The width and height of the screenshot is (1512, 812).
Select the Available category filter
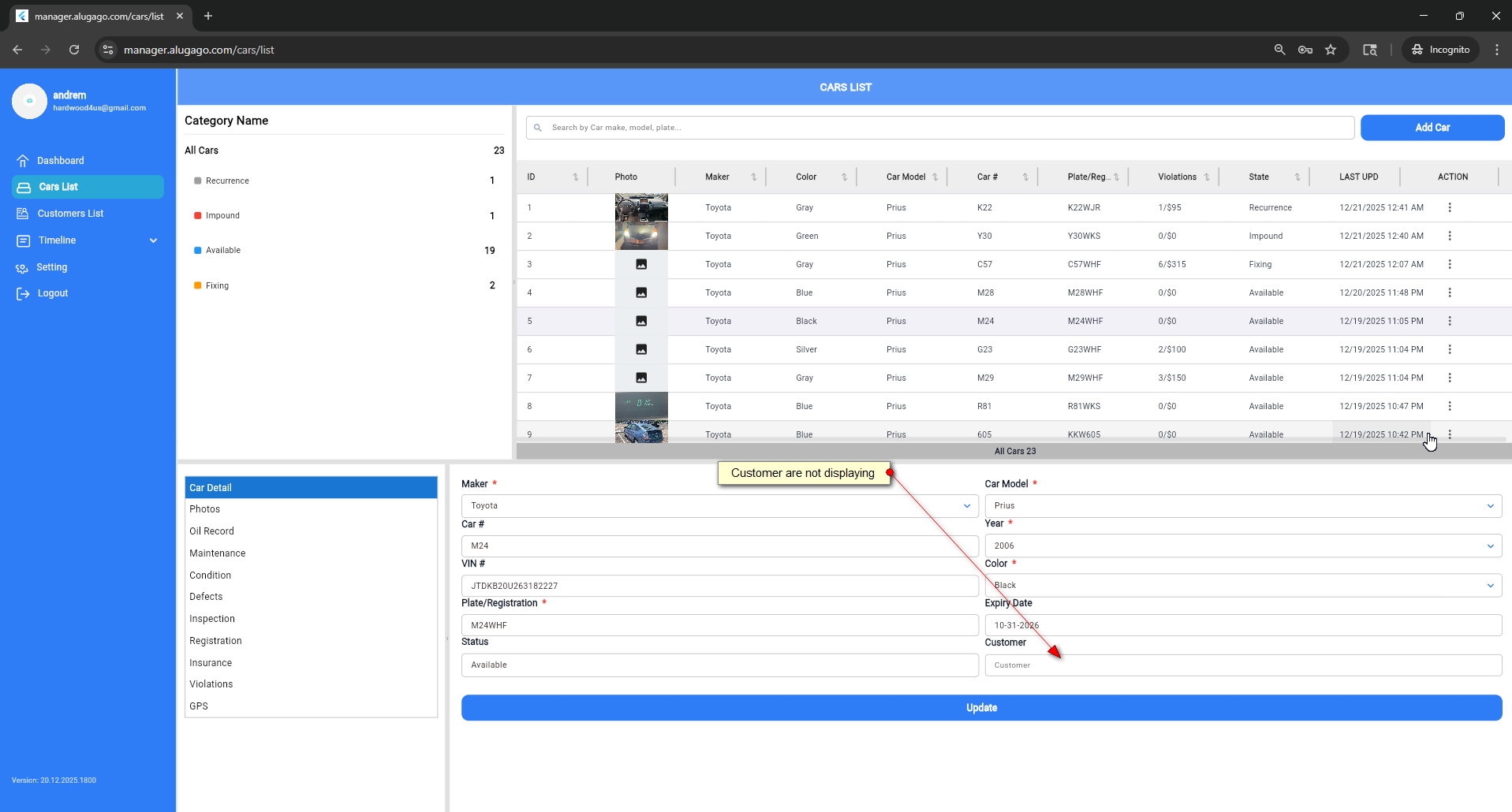[223, 251]
